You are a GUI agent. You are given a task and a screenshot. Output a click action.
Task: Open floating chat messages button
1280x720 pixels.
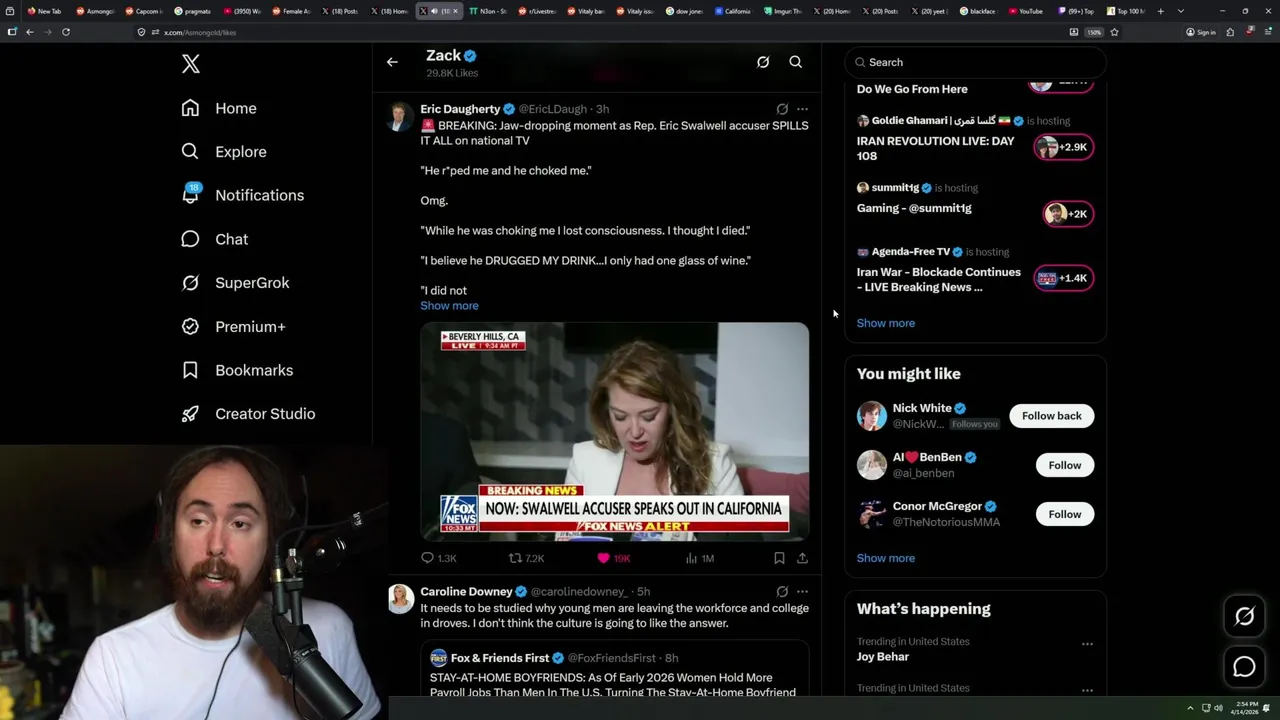[x=1244, y=666]
